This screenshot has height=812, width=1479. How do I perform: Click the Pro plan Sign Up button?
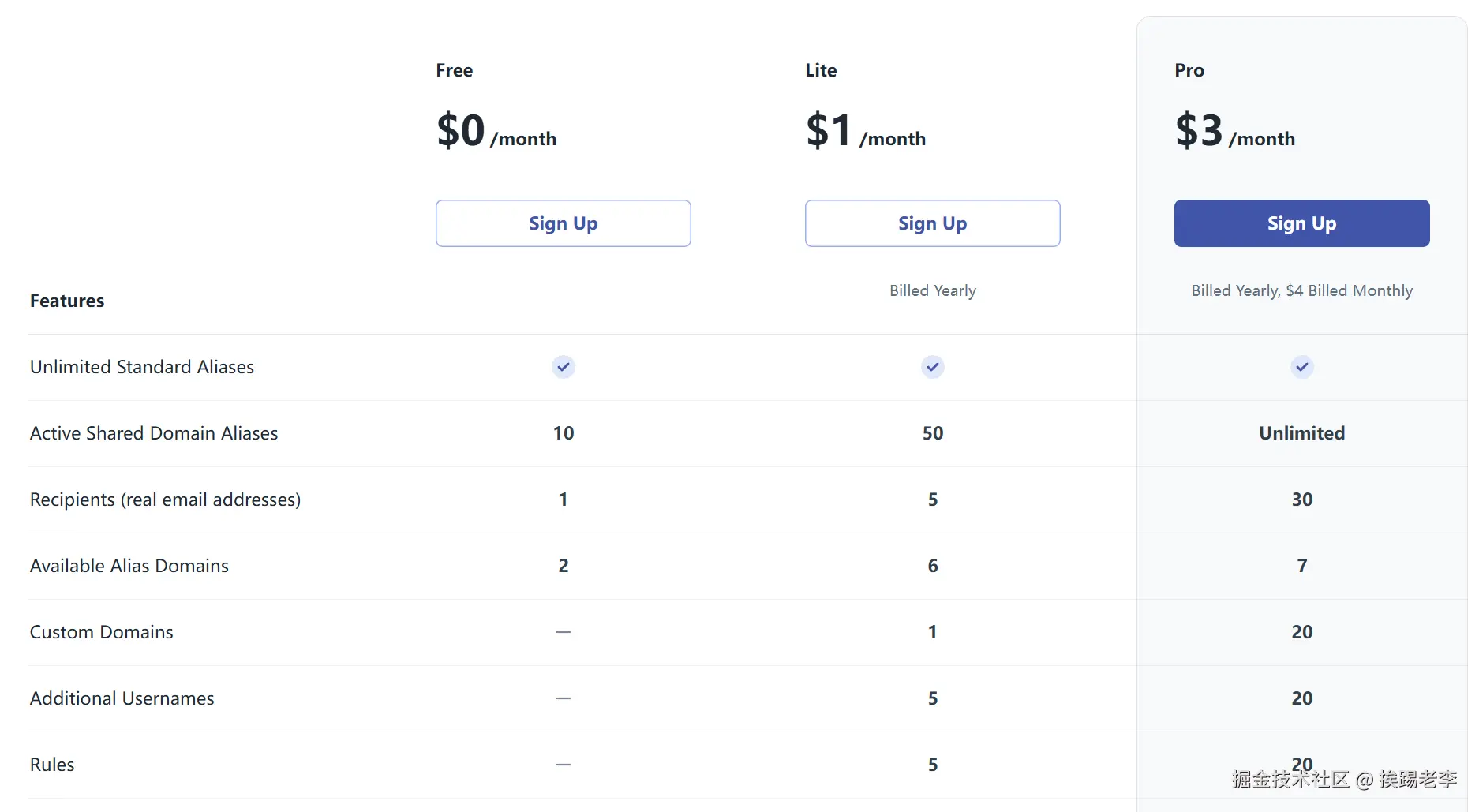pyautogui.click(x=1301, y=223)
